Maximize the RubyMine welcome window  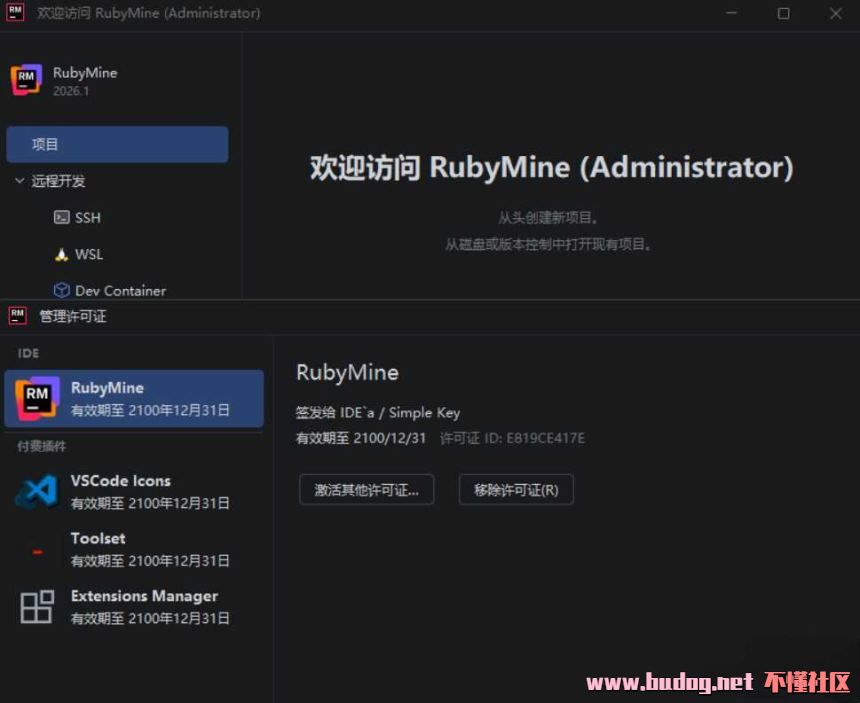(x=784, y=13)
